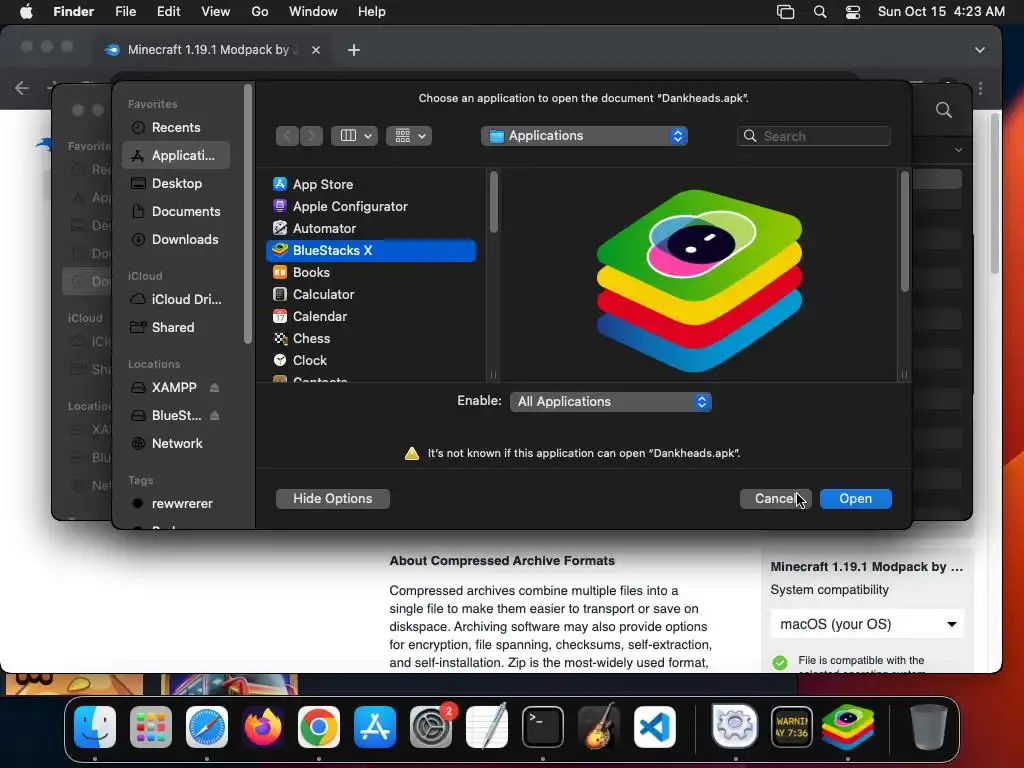Open iCloud Drive in dialog sidebar
This screenshot has height=768, width=1024.
coord(176,299)
